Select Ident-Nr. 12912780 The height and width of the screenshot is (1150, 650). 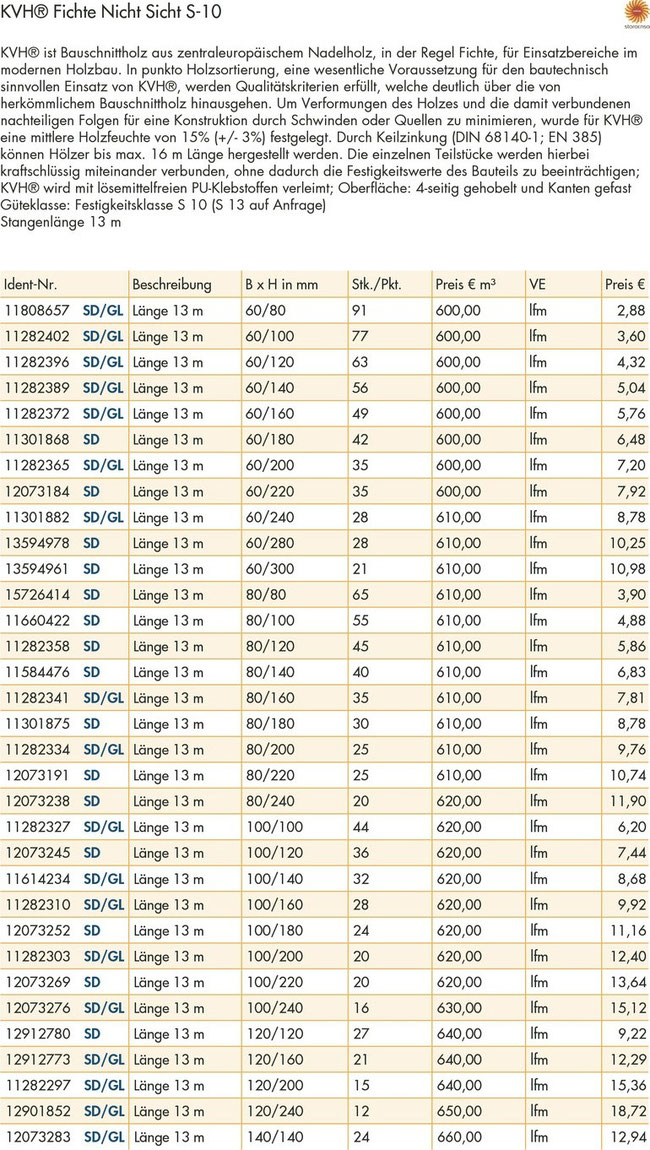click(x=37, y=1033)
